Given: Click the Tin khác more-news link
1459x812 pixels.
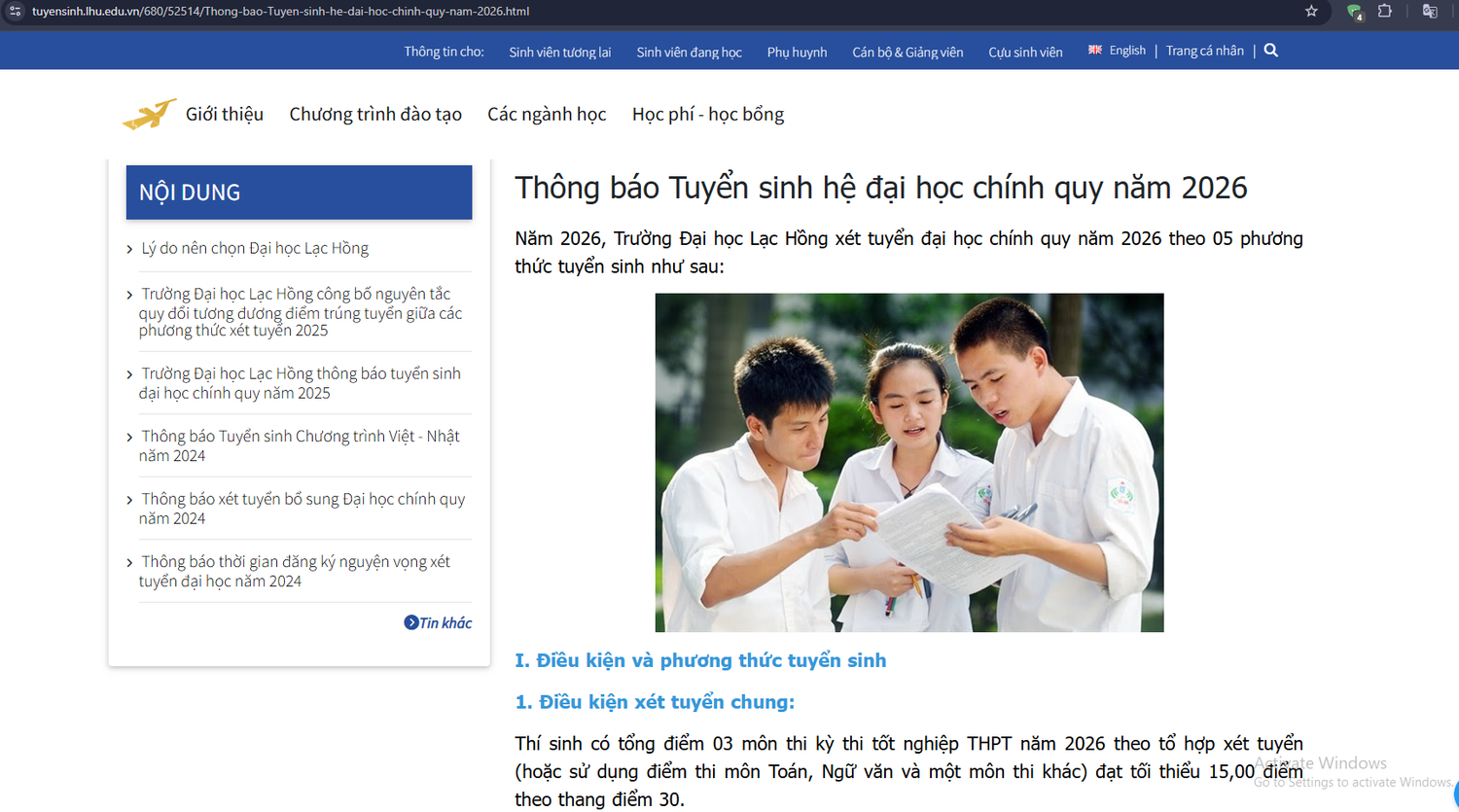Looking at the screenshot, I should coord(445,623).
